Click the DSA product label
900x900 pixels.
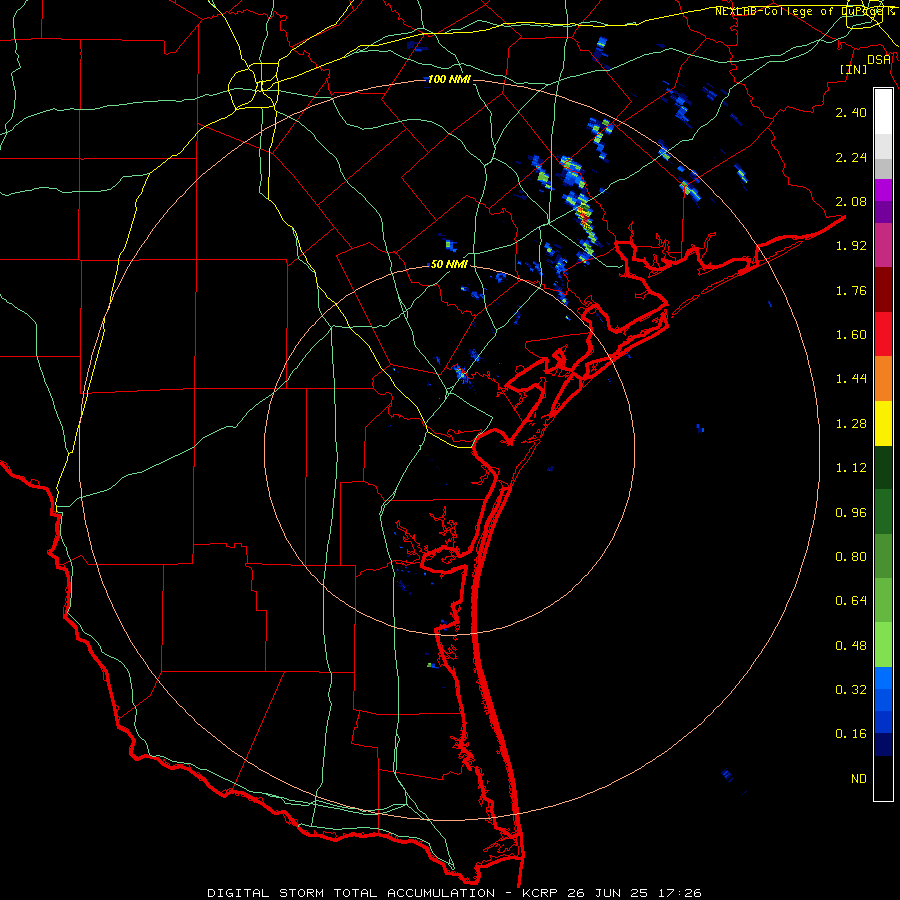879,59
